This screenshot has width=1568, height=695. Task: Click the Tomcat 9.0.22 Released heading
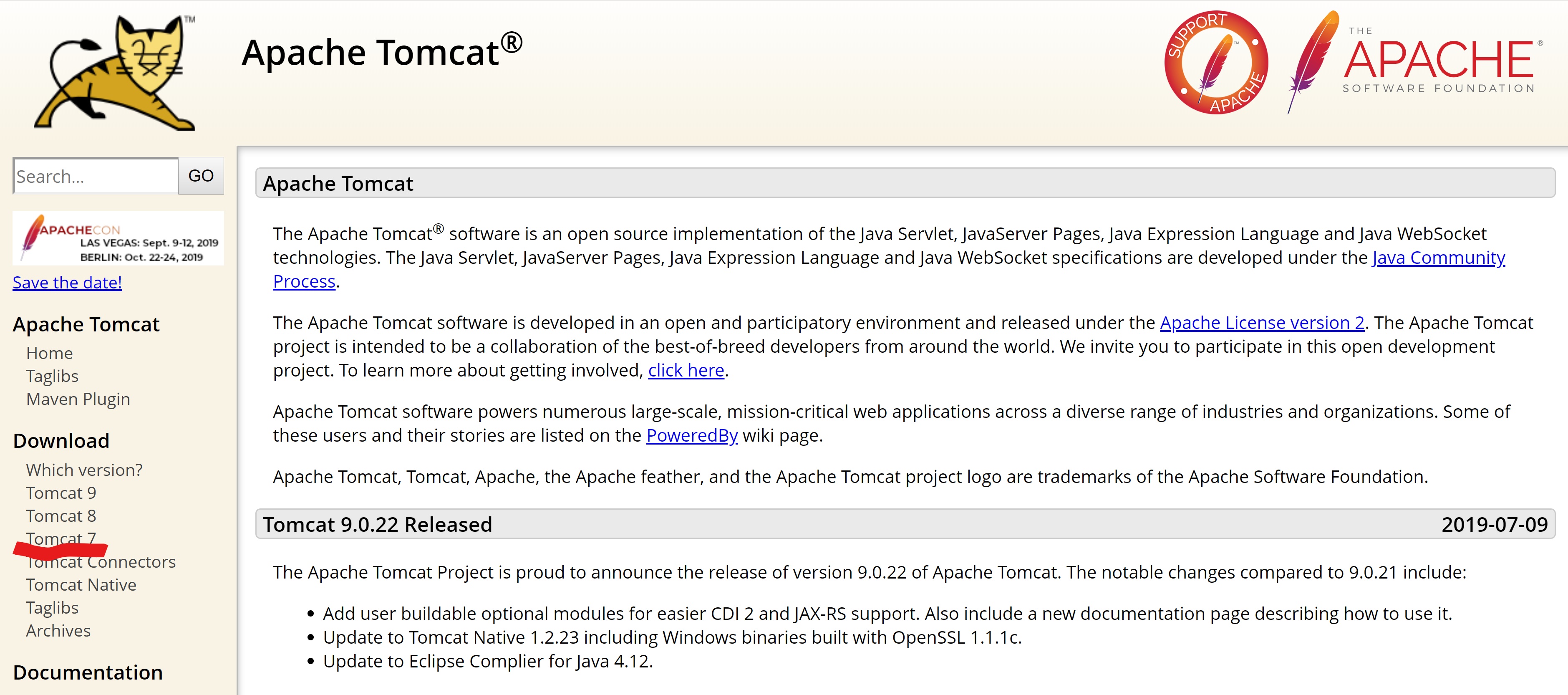pyautogui.click(x=377, y=524)
